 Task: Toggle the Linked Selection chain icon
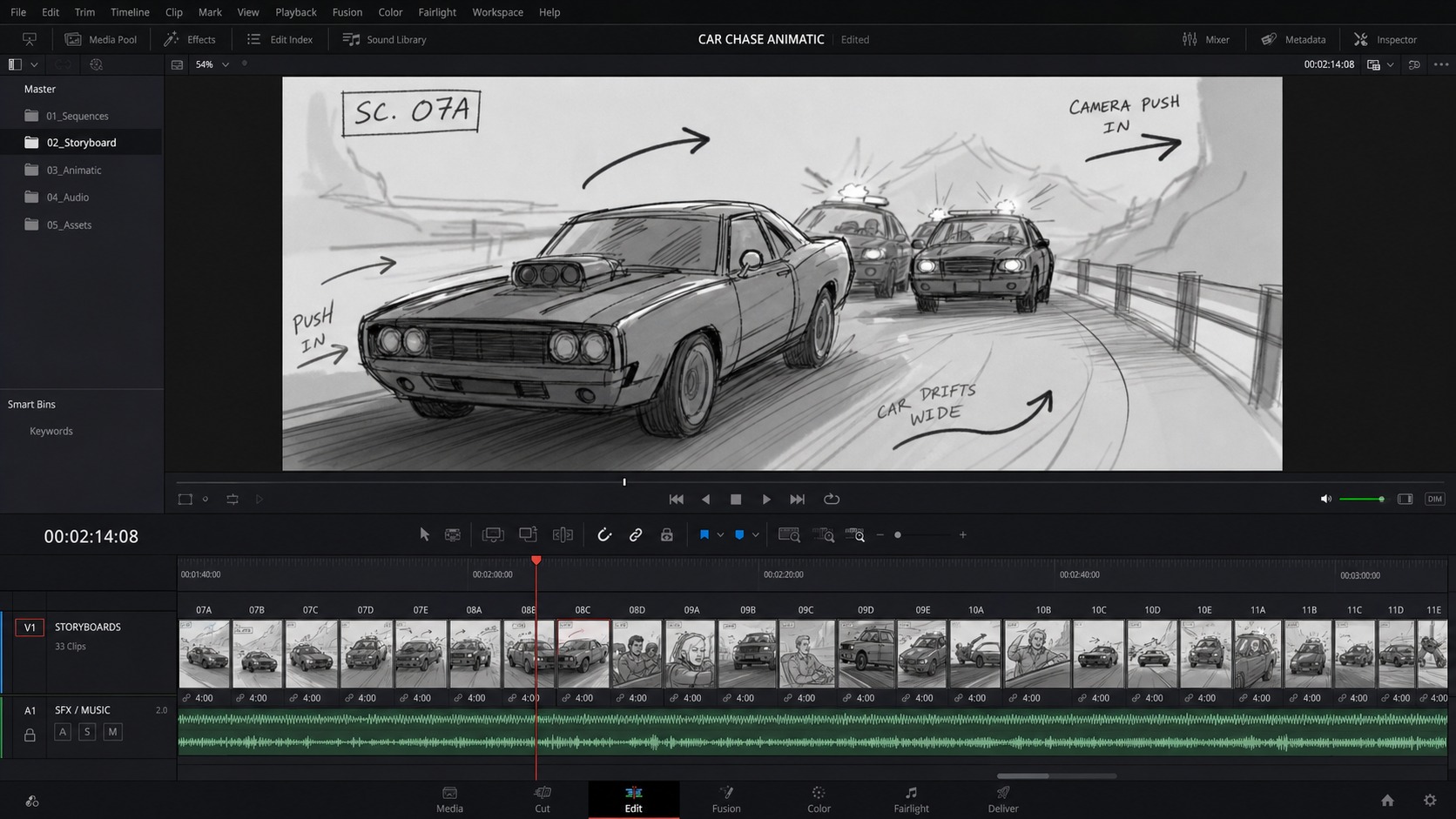pos(636,534)
